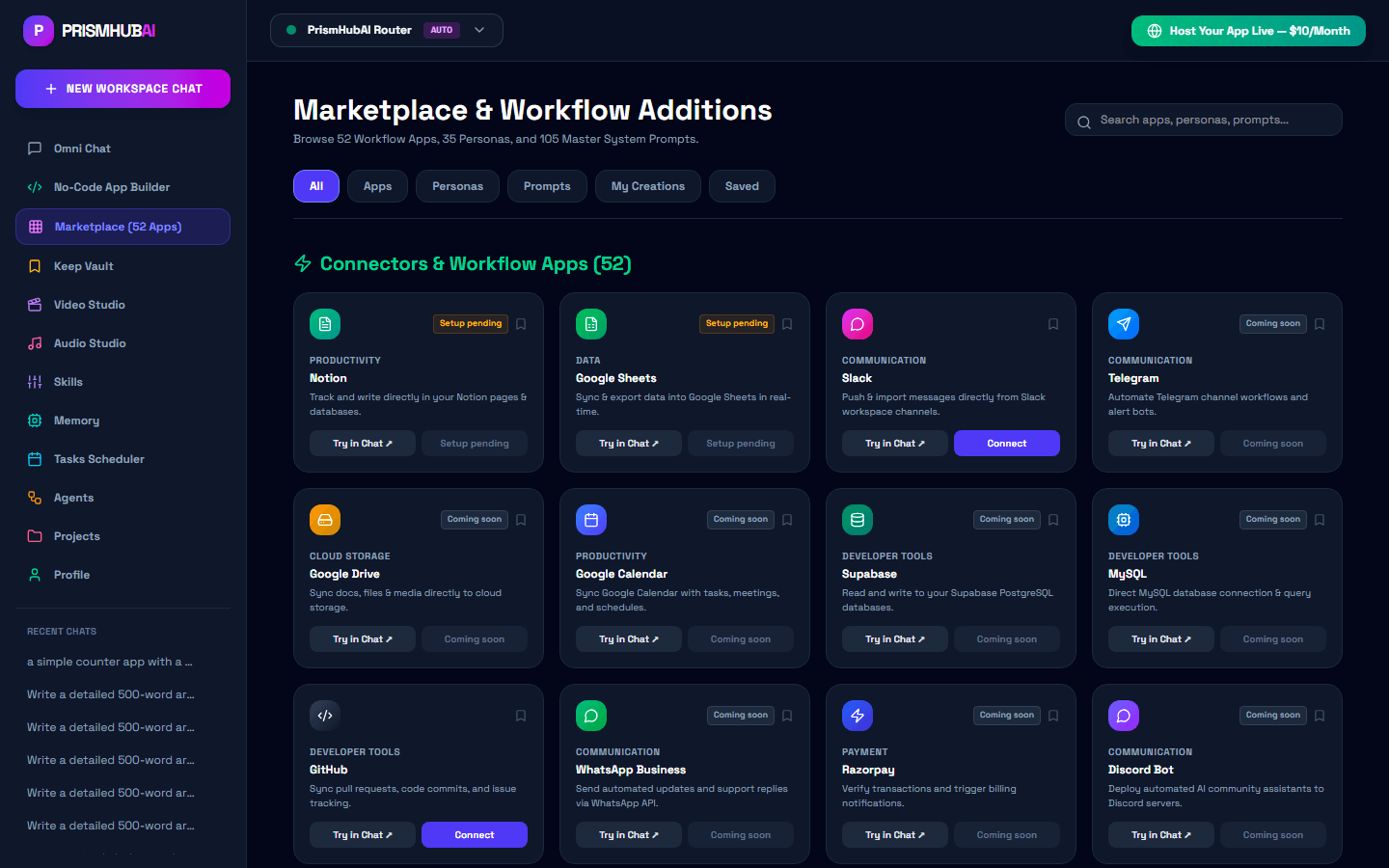
Task: Open the Google Sheets app icon
Action: click(x=591, y=324)
